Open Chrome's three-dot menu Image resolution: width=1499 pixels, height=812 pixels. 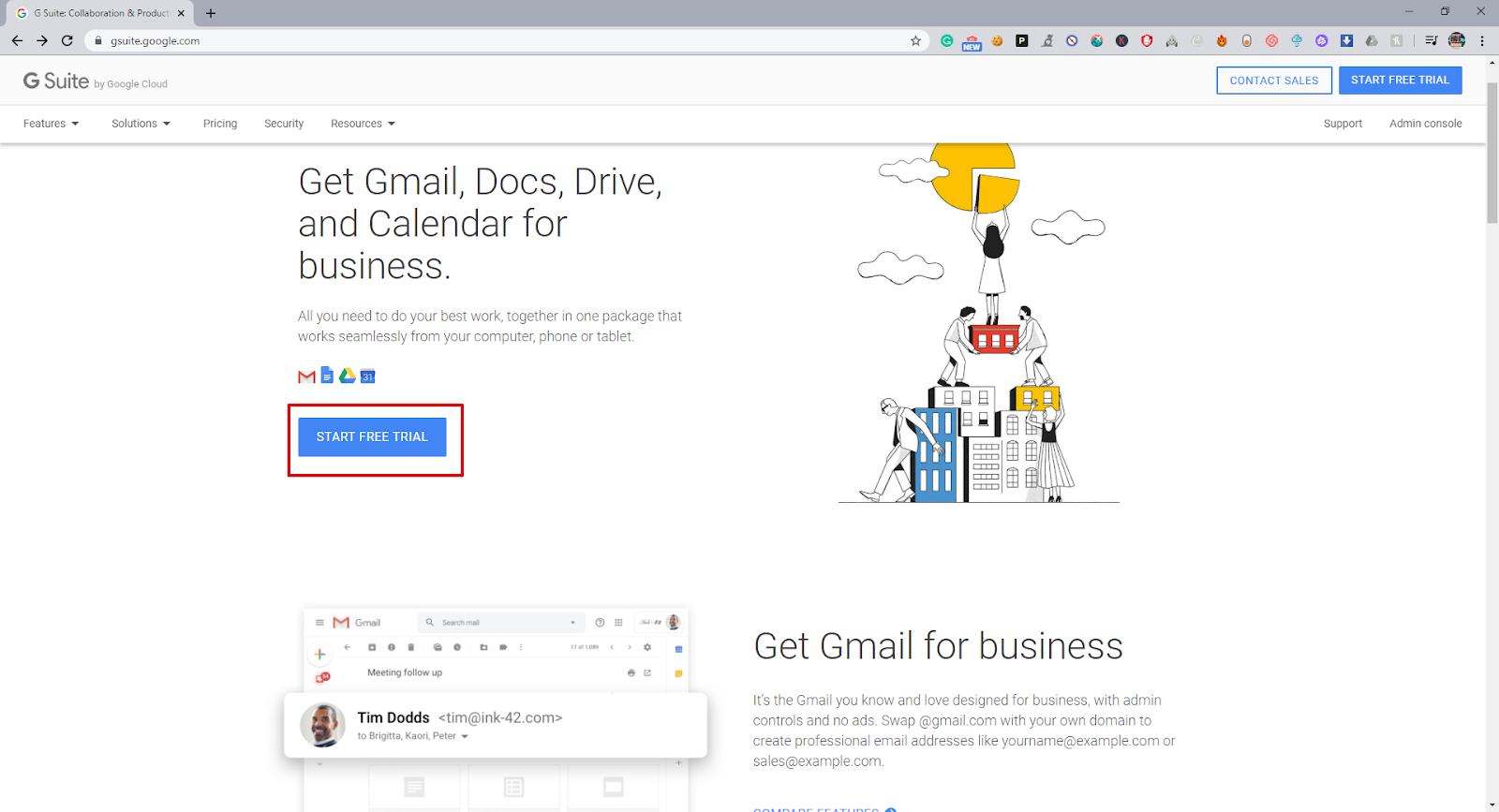(1482, 40)
